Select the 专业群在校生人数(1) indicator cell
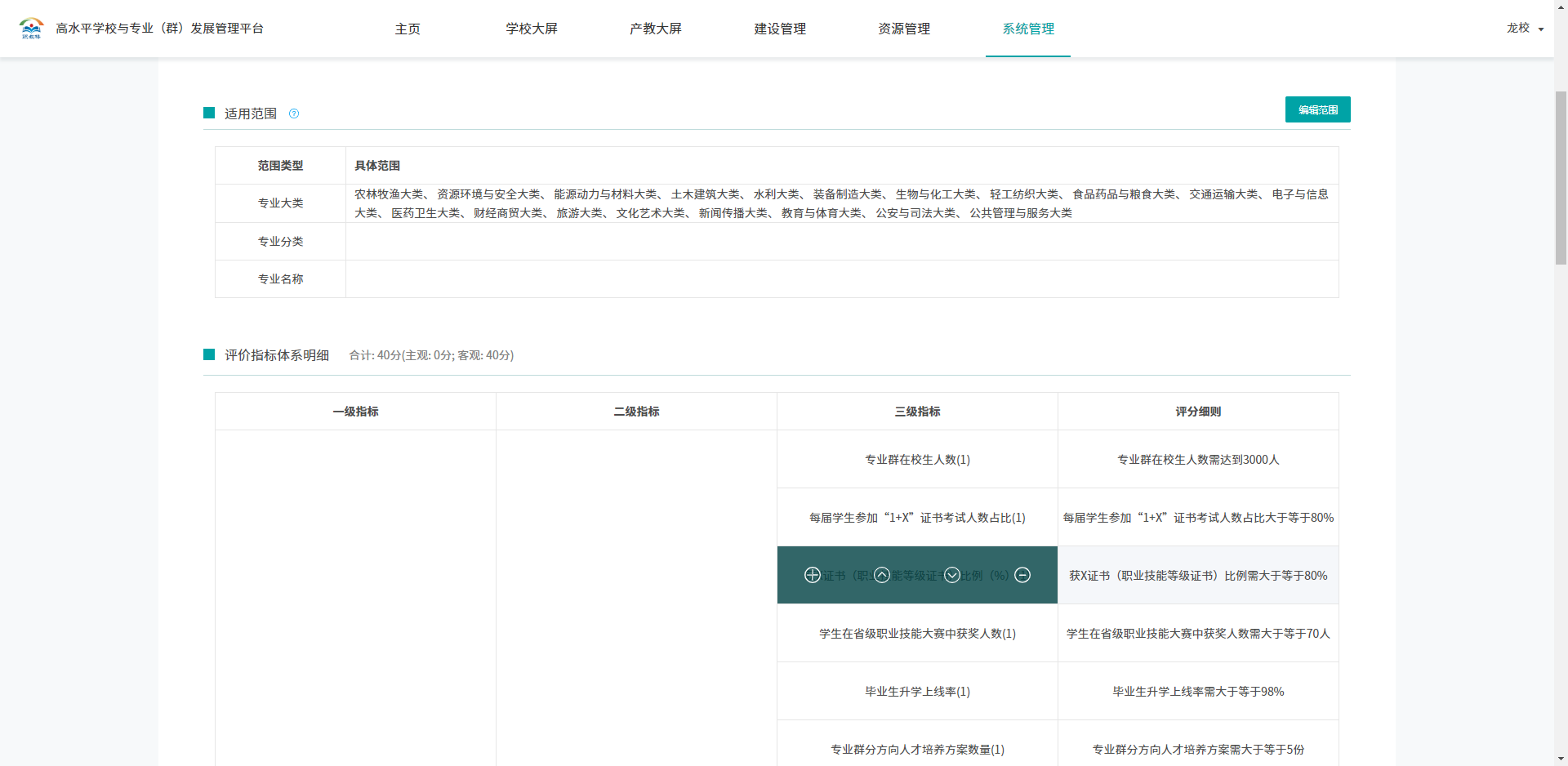This screenshot has height=766, width=1568. coord(917,460)
